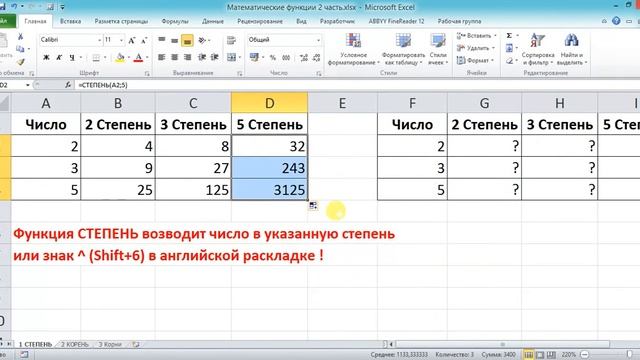The height and width of the screenshot is (360, 640).
Task: Decrease decimal places
Action: point(316,58)
